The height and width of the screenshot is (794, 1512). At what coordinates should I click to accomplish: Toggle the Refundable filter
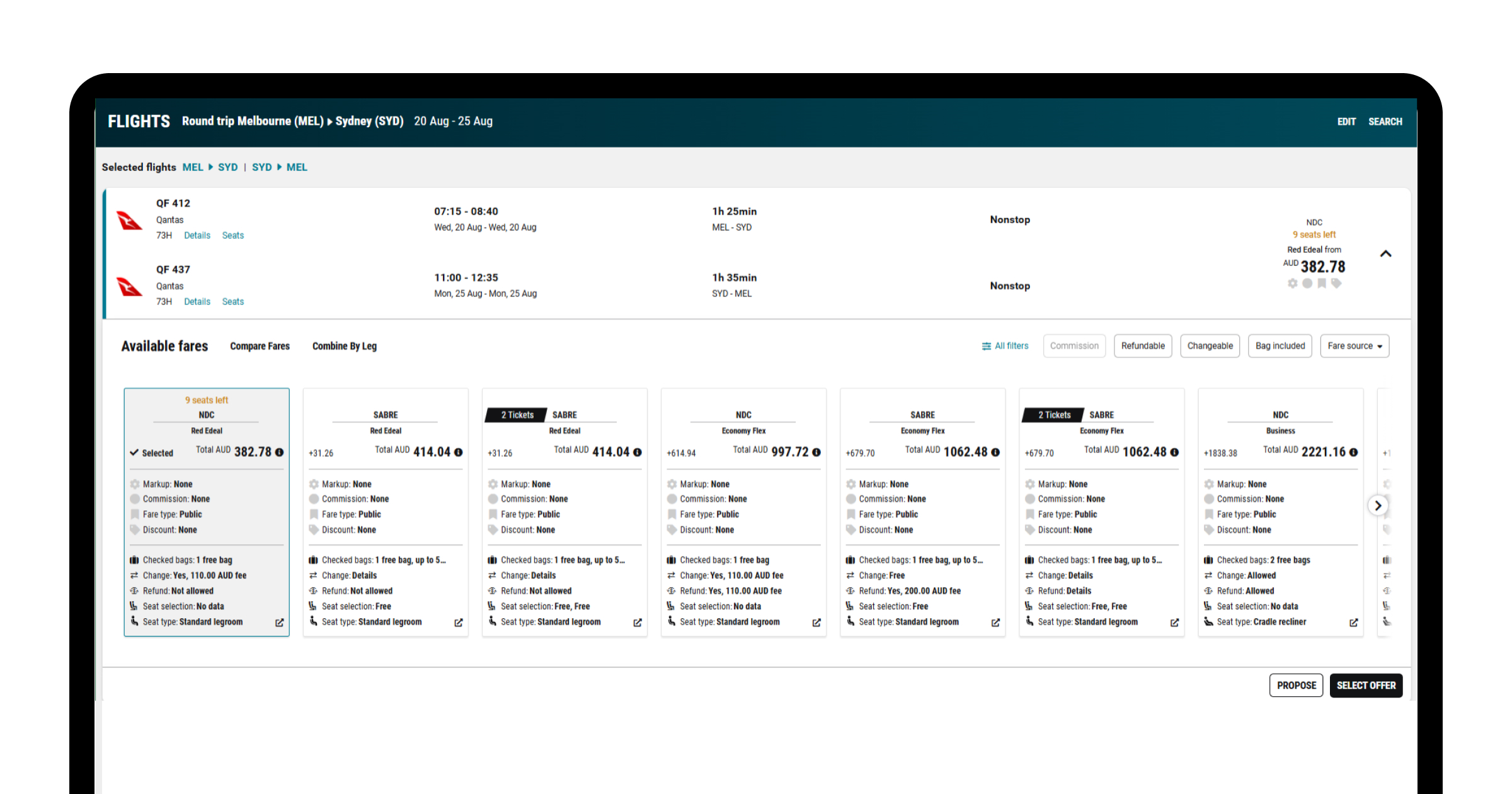click(x=1142, y=346)
